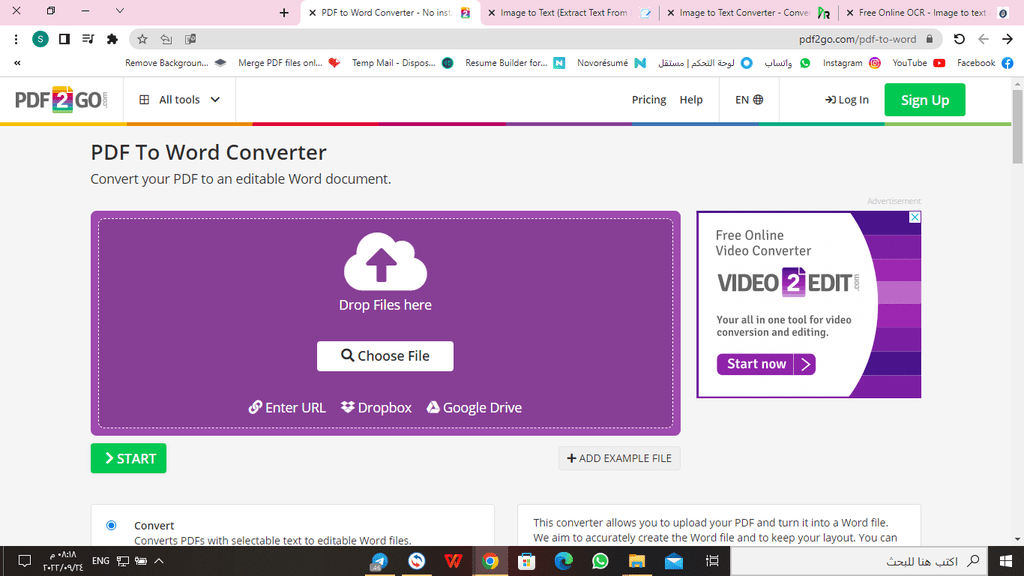1024x576 pixels.
Task: Click the taskbar search box
Action: pyautogui.click(x=858, y=561)
